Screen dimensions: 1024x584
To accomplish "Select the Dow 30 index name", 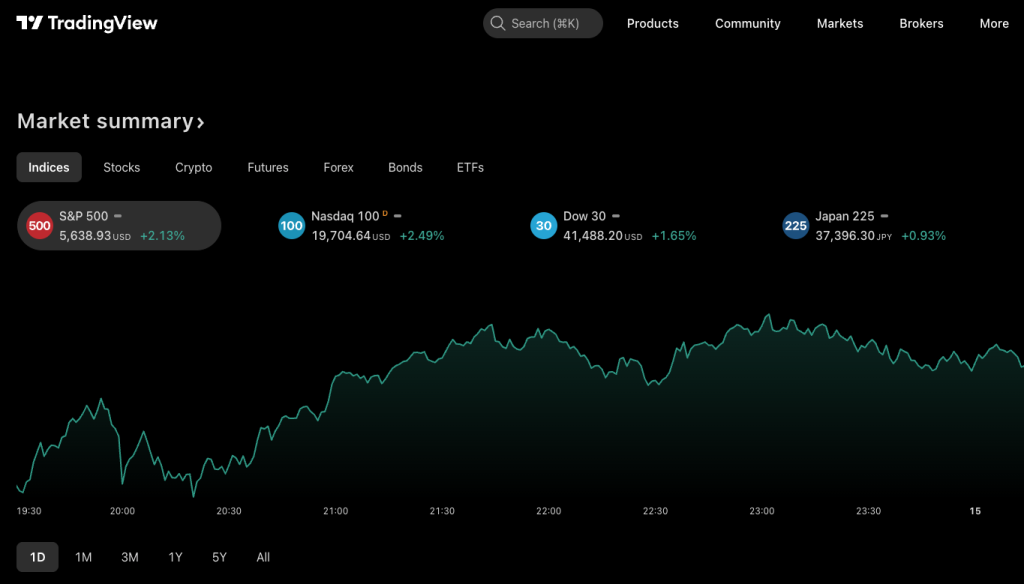I will 584,216.
